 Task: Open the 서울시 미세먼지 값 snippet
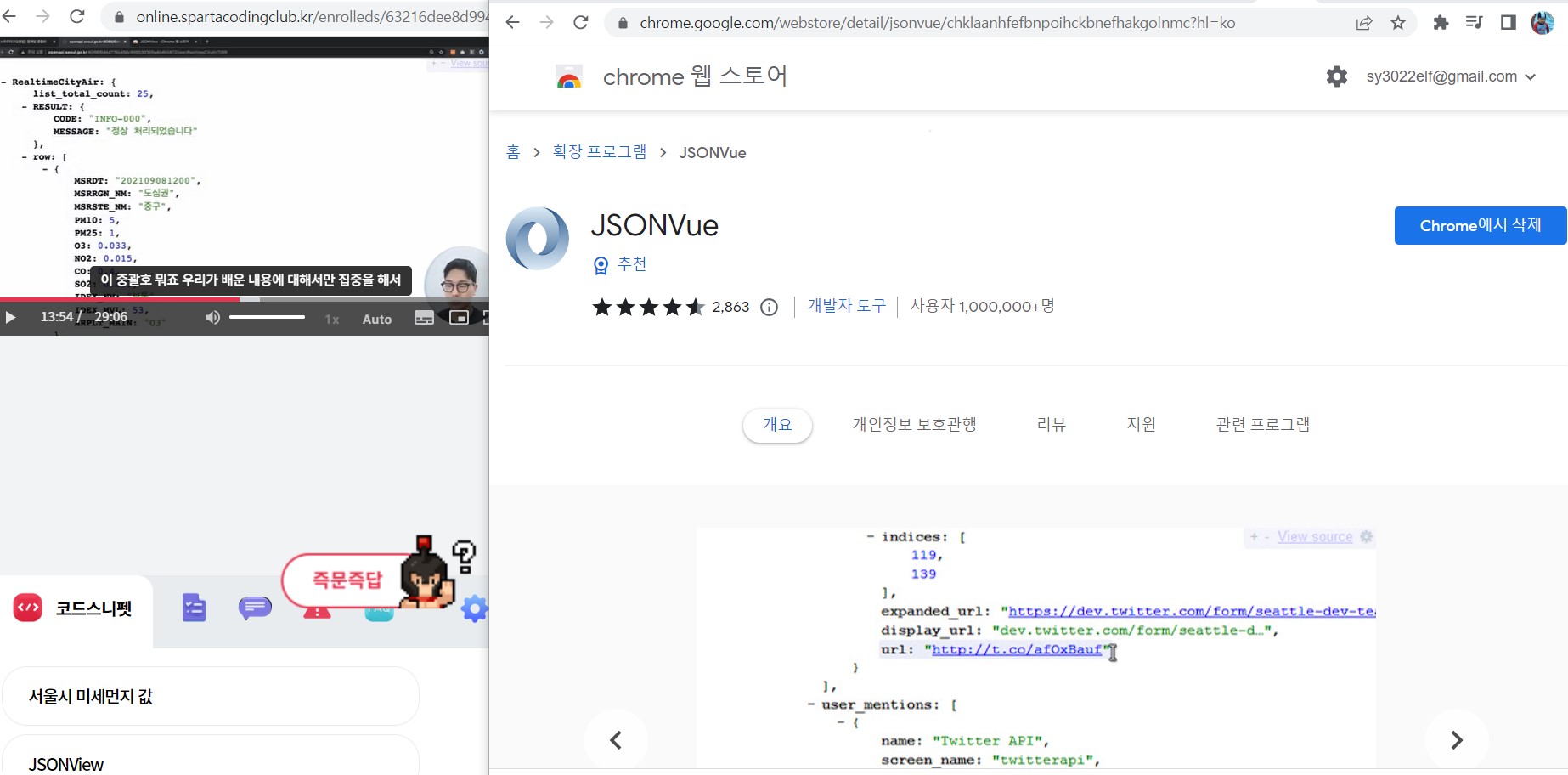(211, 696)
